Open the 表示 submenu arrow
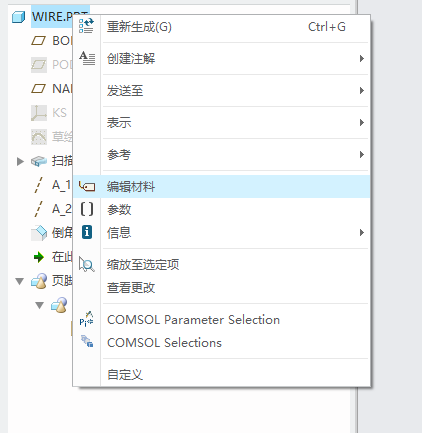The height and width of the screenshot is (433, 422). [x=362, y=122]
